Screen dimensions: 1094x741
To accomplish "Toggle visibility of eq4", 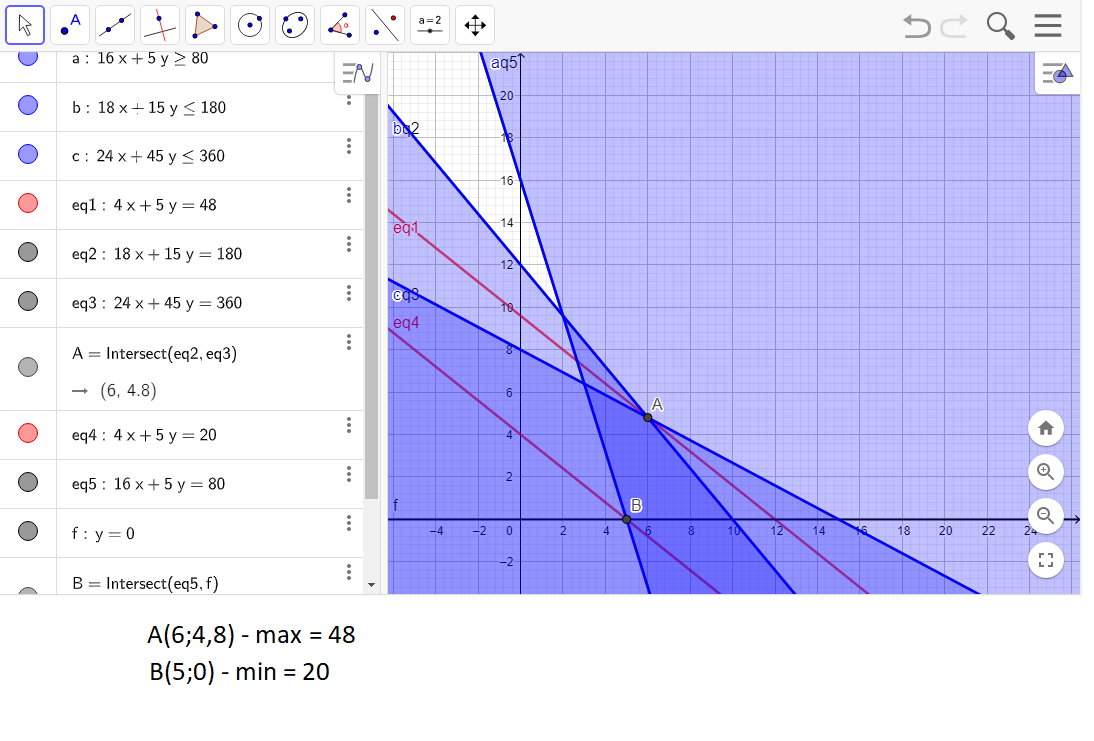I will point(28,433).
